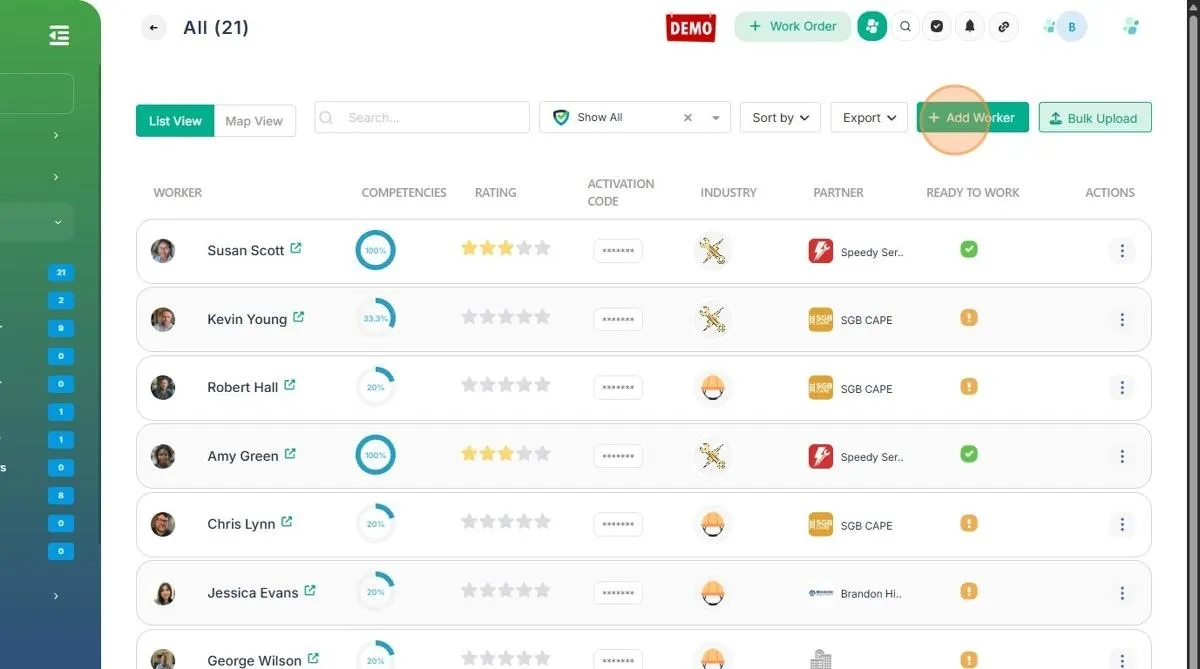This screenshot has height=669, width=1200.
Task: Click the worker search input field
Action: (432, 118)
